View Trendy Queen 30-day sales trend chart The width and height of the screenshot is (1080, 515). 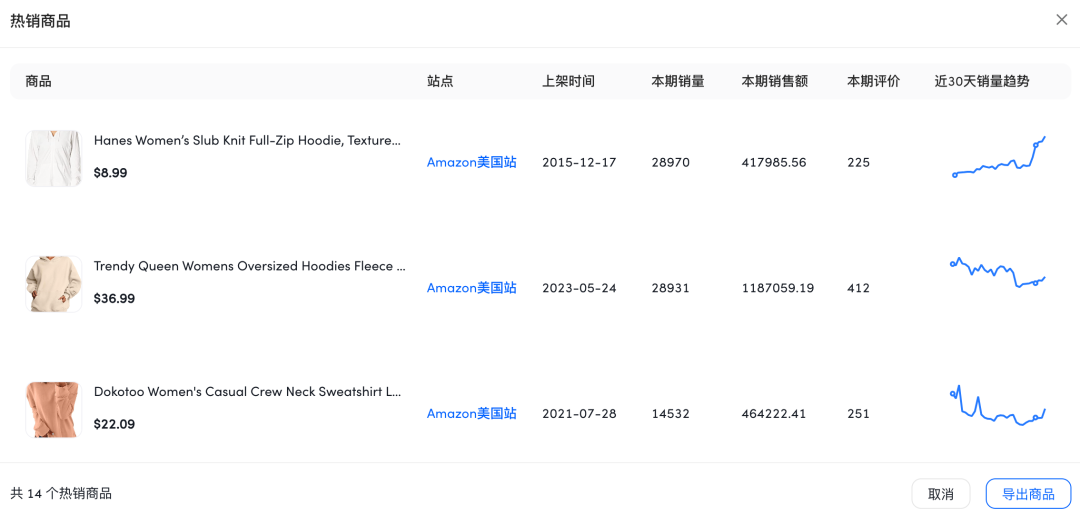tap(997, 272)
